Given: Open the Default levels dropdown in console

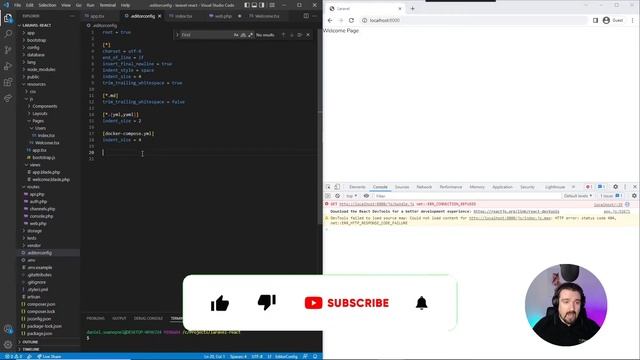Looking at the screenshot, I should point(578,196).
